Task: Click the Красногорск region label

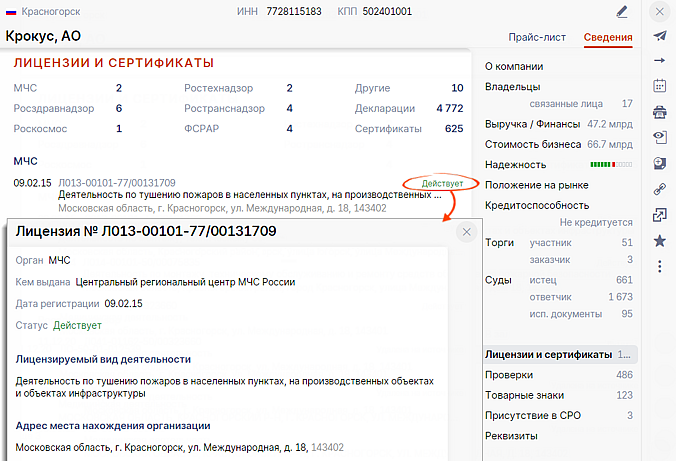Action: (x=50, y=12)
